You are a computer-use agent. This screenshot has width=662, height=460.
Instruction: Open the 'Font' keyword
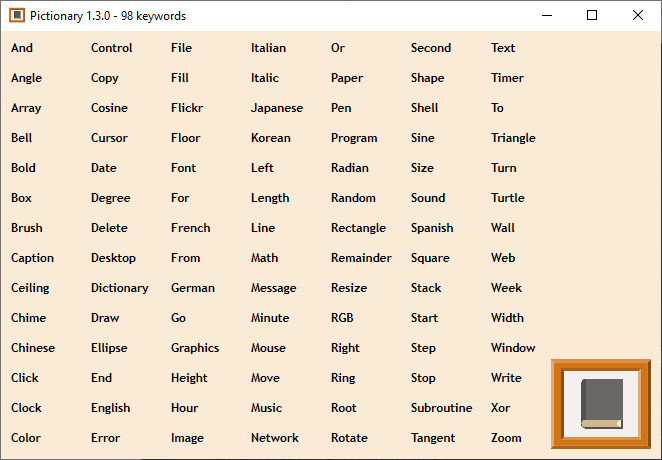click(x=184, y=168)
